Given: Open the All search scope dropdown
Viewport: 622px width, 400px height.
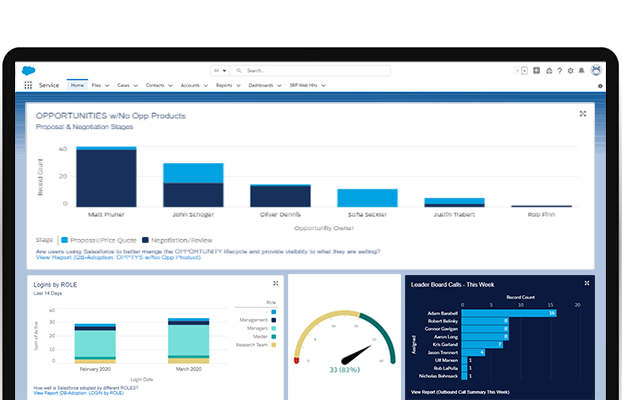Looking at the screenshot, I should (220, 71).
